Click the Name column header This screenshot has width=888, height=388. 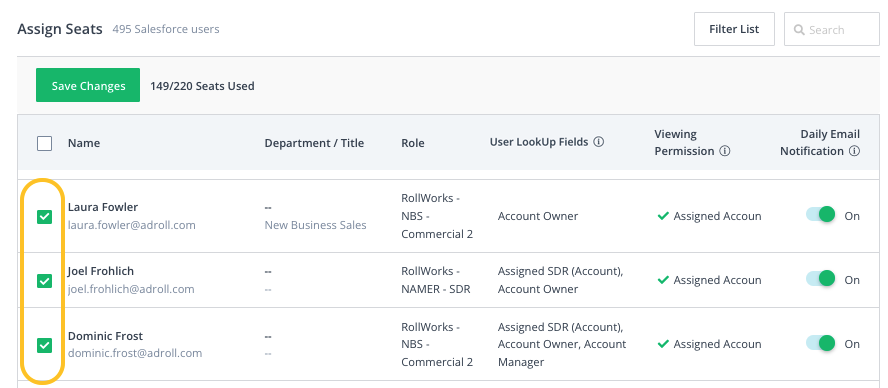[84, 143]
